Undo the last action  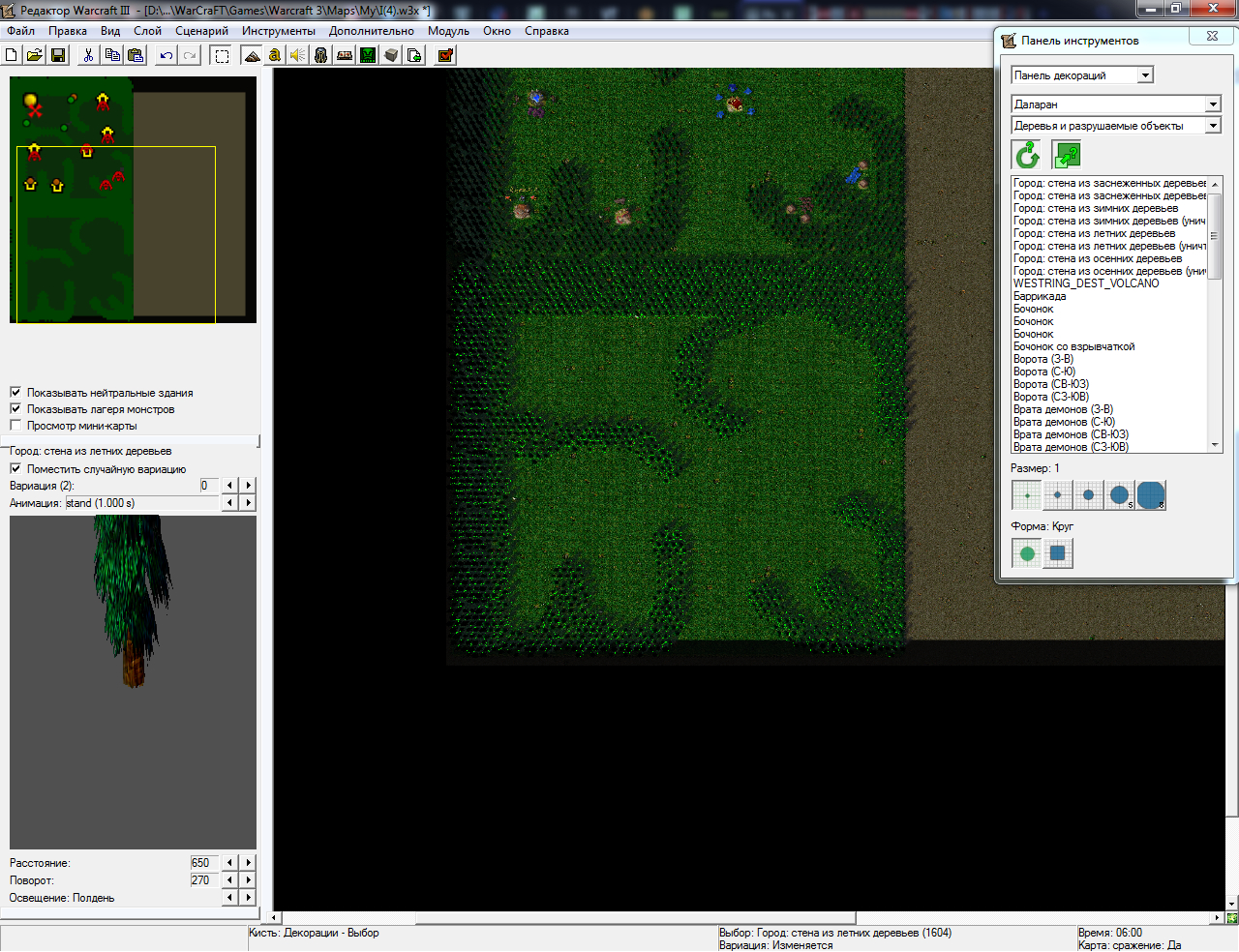pyautogui.click(x=166, y=55)
